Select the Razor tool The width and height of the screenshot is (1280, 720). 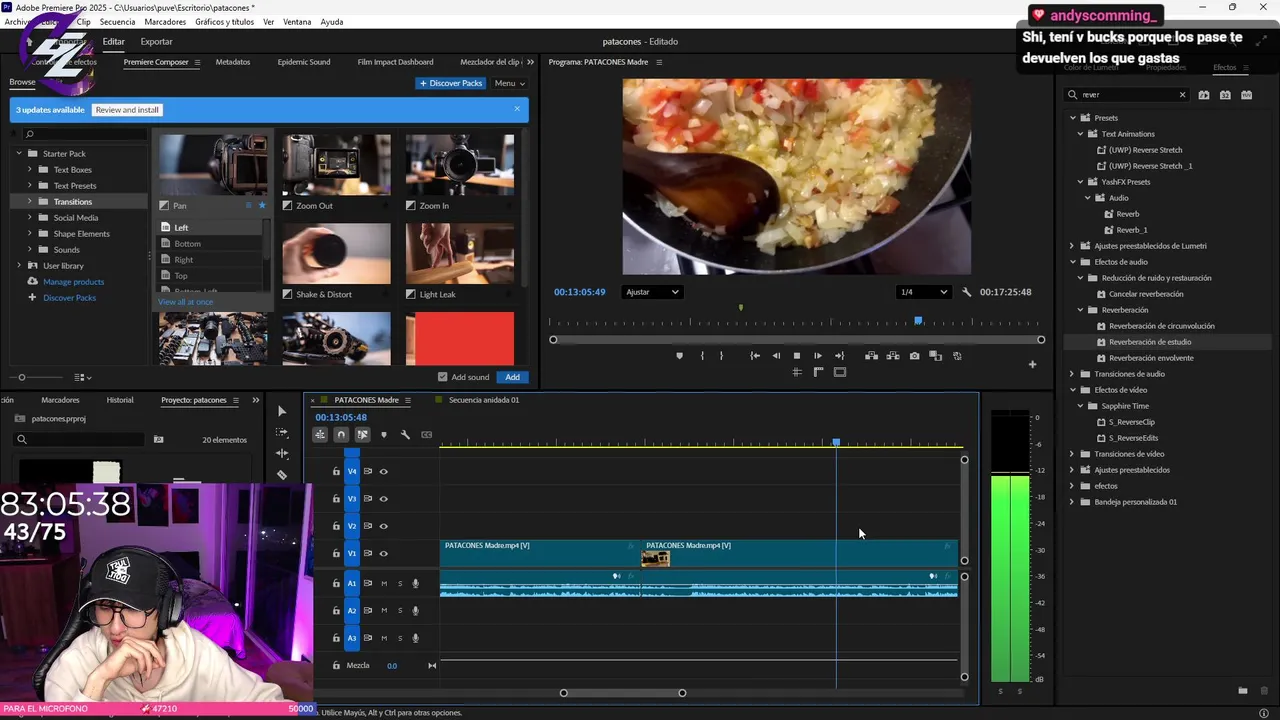[282, 475]
